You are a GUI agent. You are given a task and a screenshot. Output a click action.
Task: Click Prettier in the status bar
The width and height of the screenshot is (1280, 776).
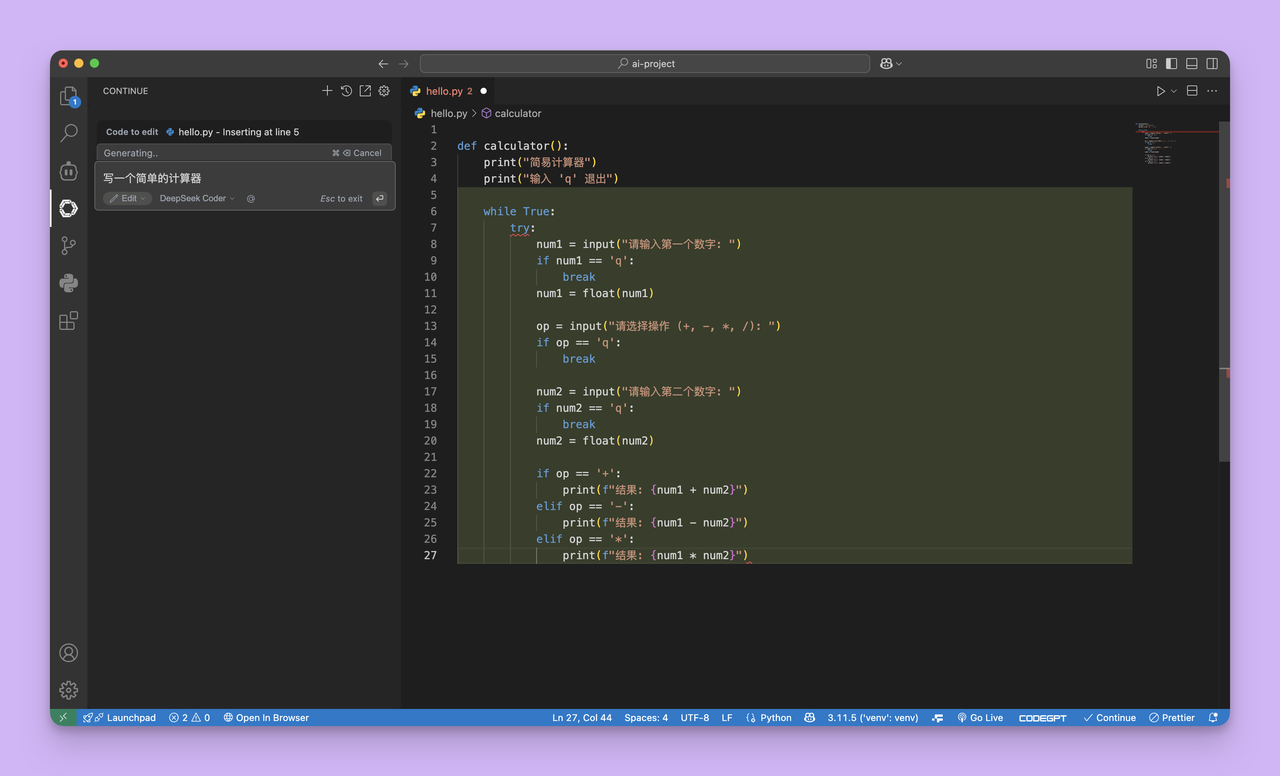[x=1171, y=718]
